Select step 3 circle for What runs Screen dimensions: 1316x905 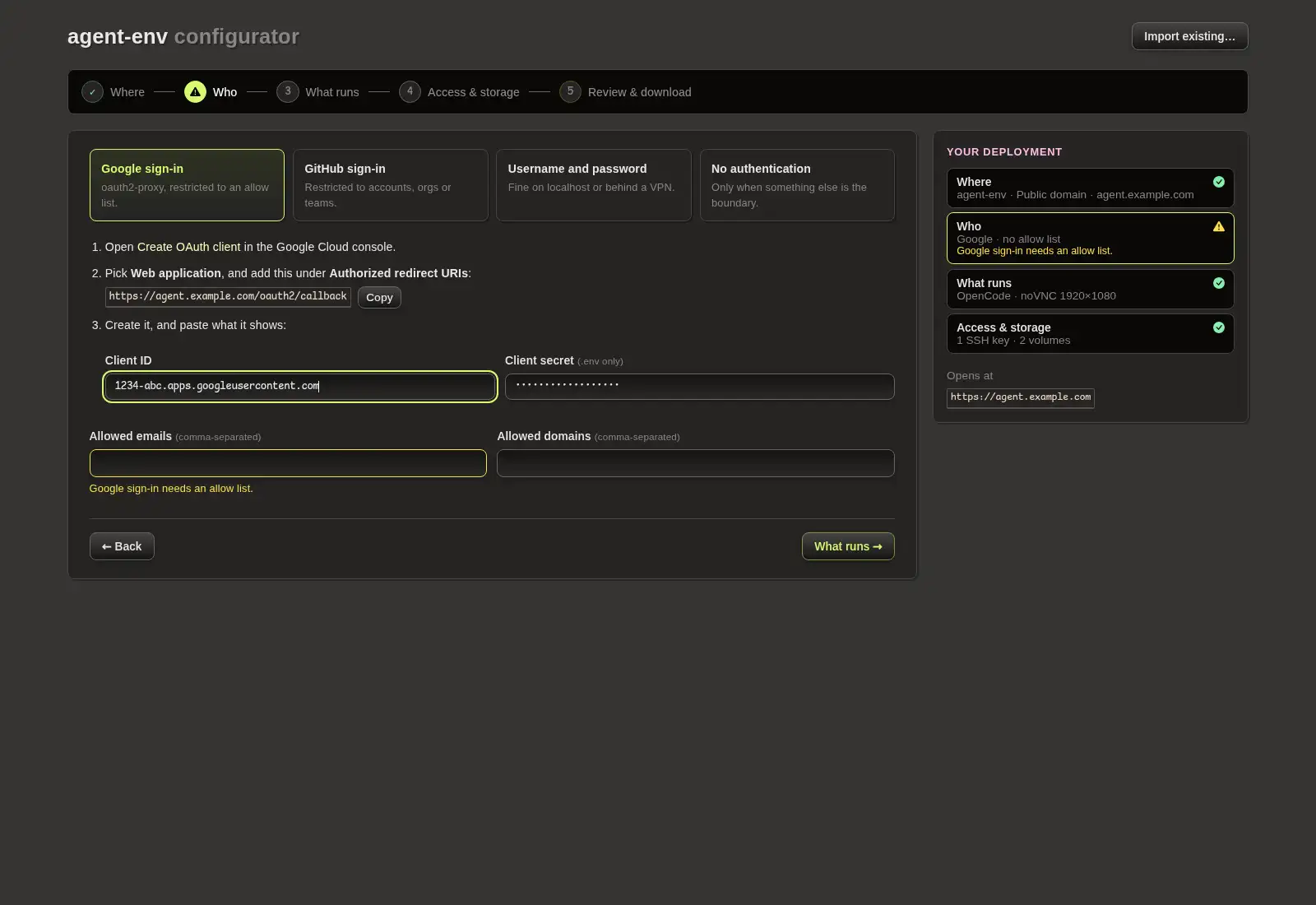click(287, 91)
